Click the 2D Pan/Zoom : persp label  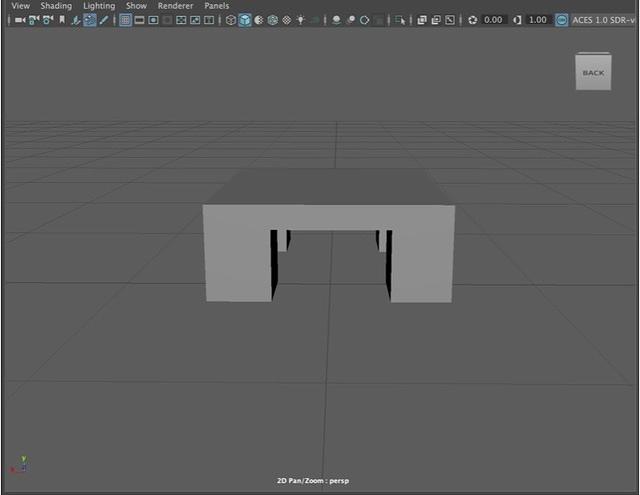[x=313, y=481]
